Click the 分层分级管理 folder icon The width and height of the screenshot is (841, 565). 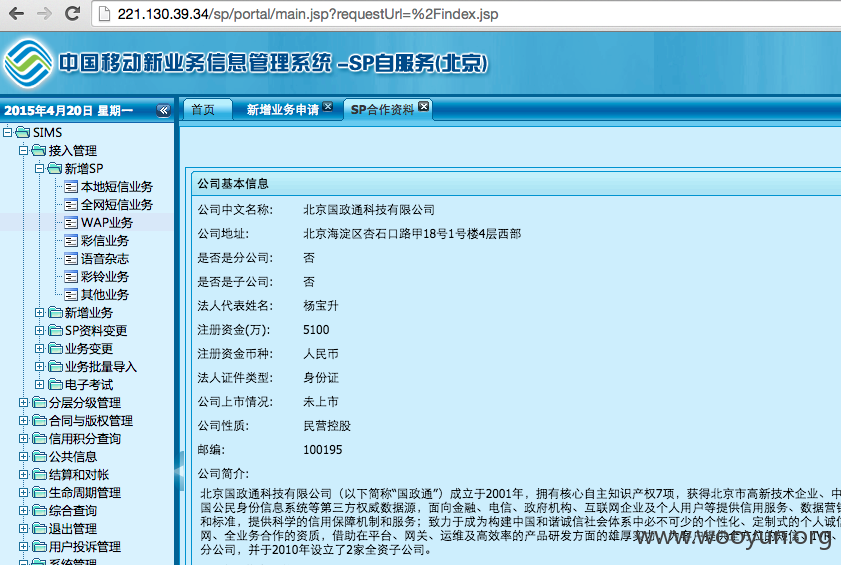pyautogui.click(x=39, y=402)
